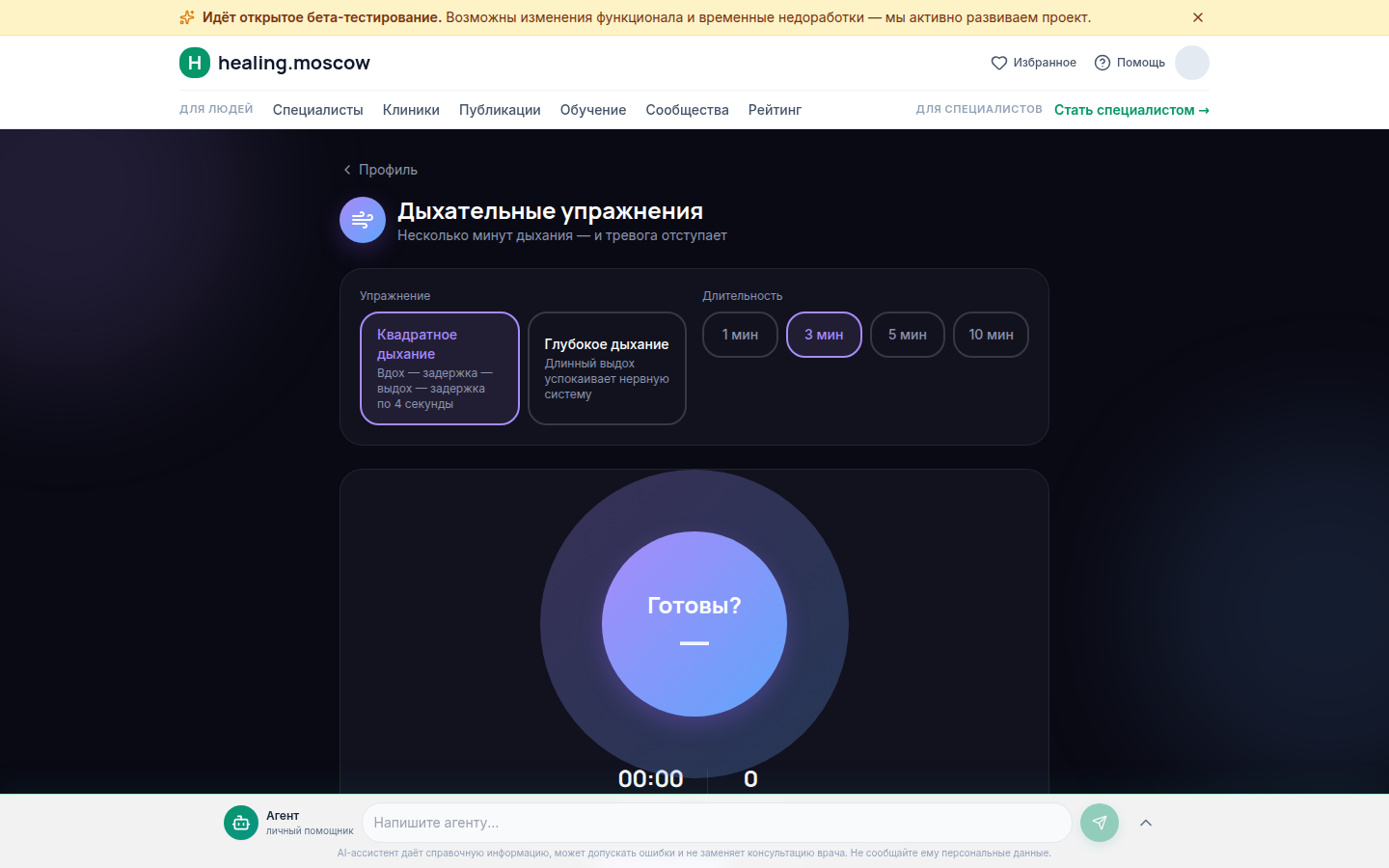Click the healing.moscow site name

[294, 63]
